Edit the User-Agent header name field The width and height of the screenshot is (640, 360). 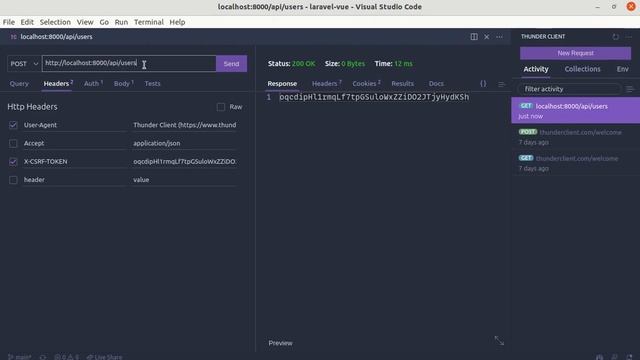coord(75,125)
